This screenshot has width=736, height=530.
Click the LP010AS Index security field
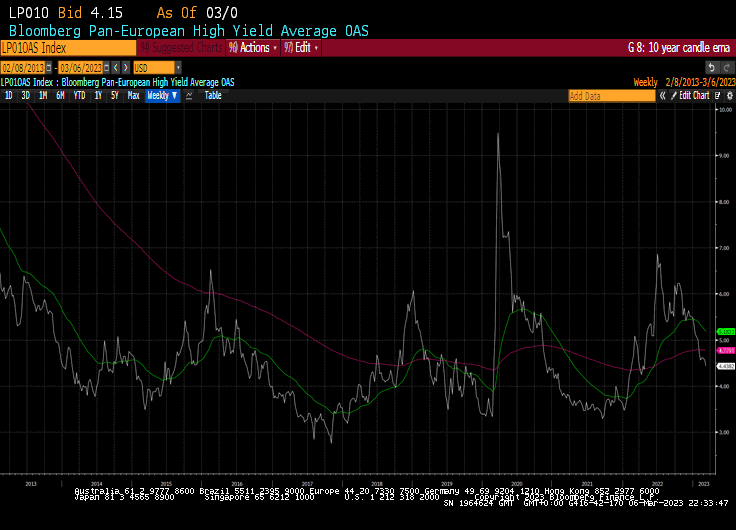tap(69, 48)
